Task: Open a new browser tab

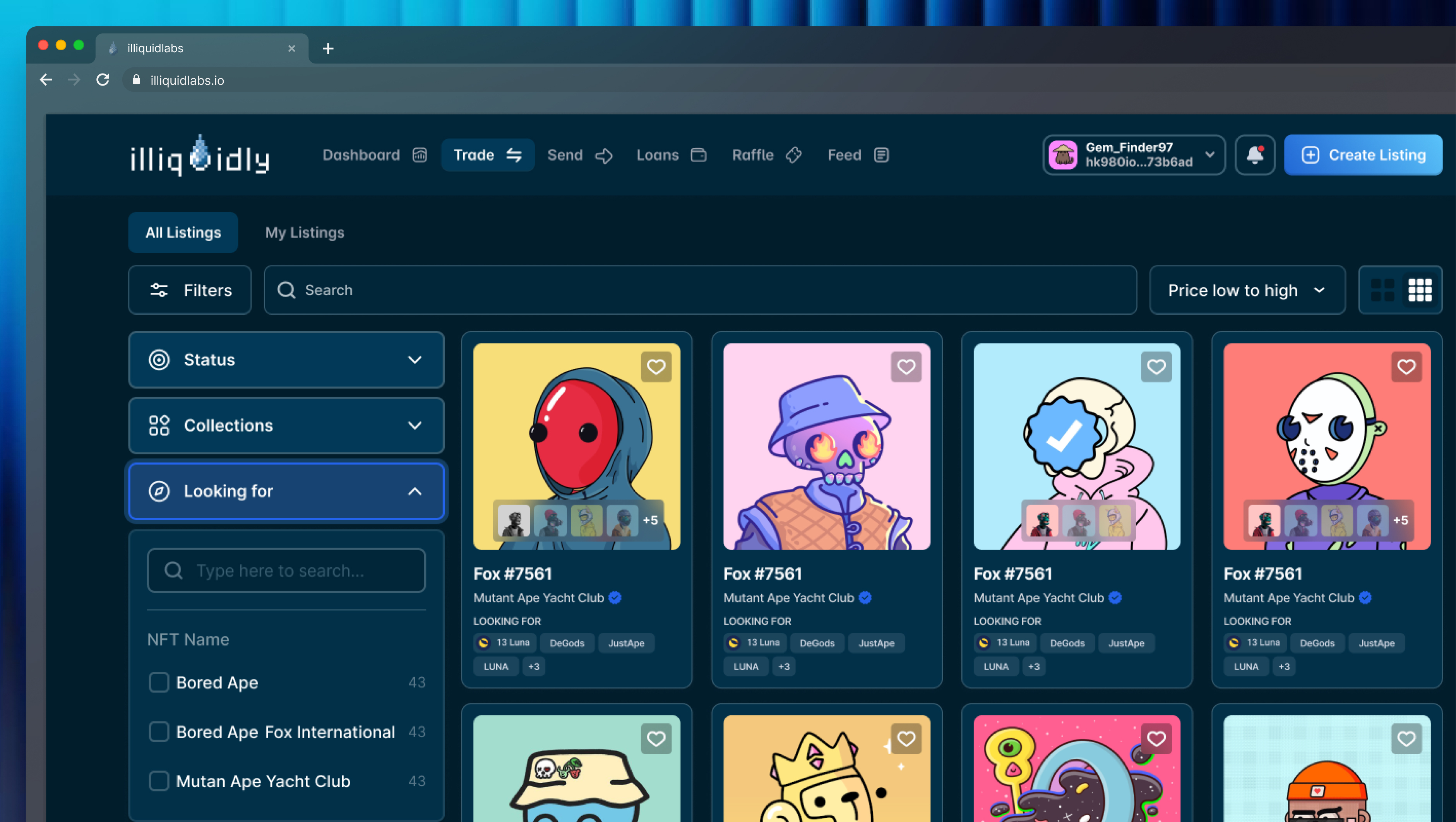Action: coord(328,49)
